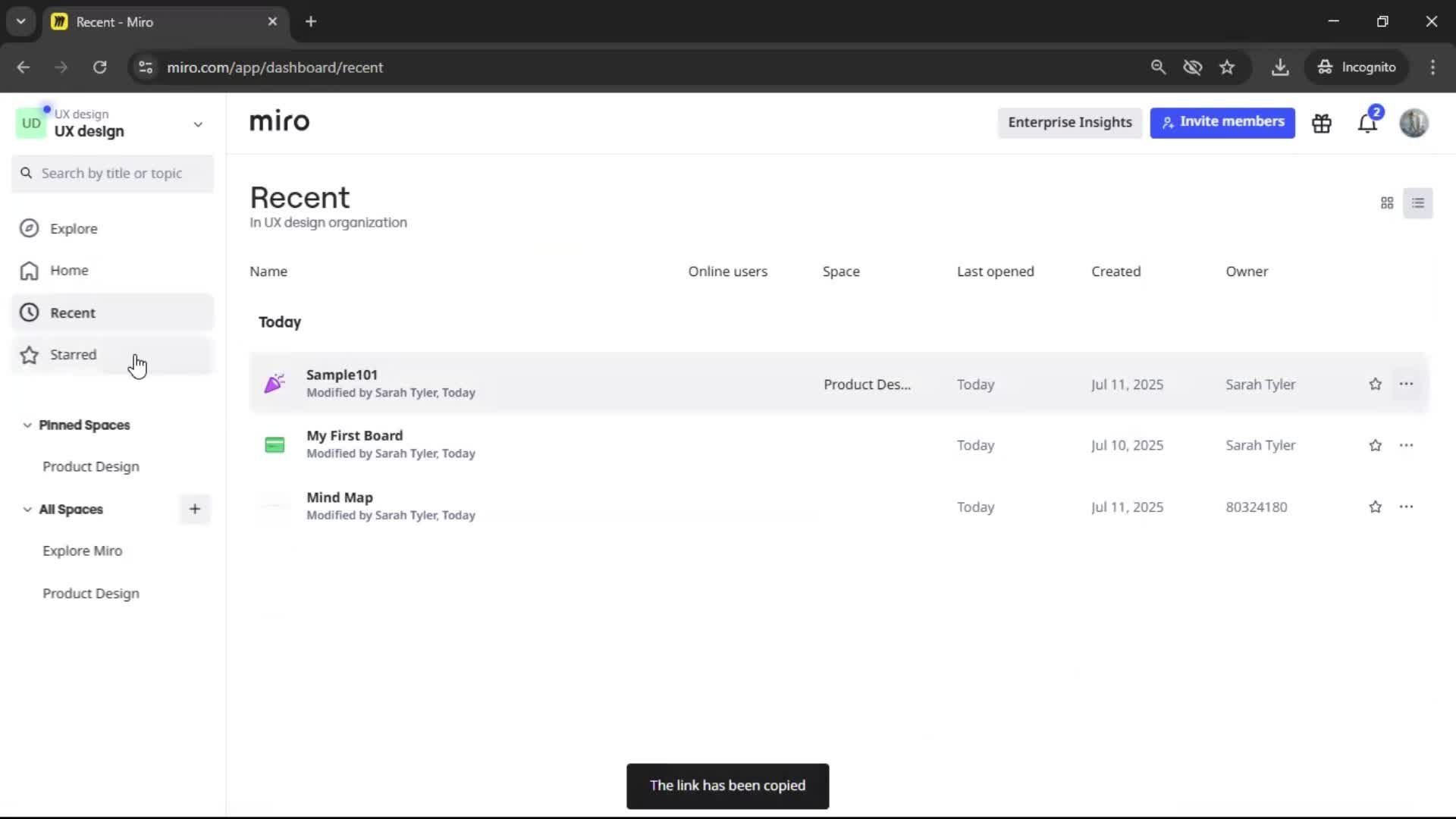The image size is (1456, 819).
Task: Star the Mind Map board
Action: coord(1375,507)
